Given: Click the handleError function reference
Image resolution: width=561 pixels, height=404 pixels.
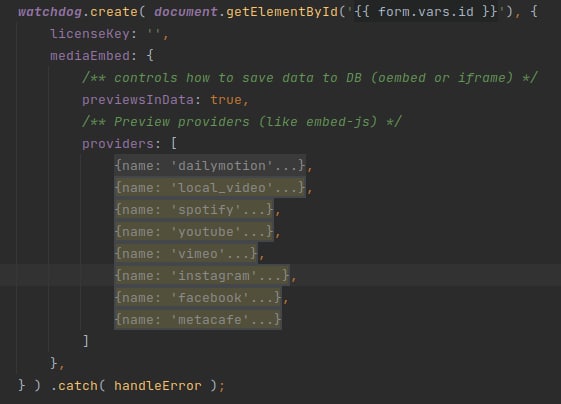Looking at the screenshot, I should 158,386.
